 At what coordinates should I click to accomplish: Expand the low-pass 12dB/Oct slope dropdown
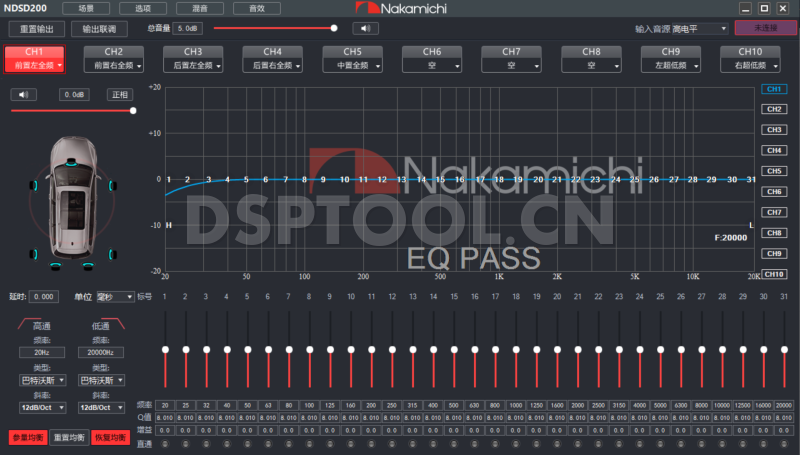101,407
